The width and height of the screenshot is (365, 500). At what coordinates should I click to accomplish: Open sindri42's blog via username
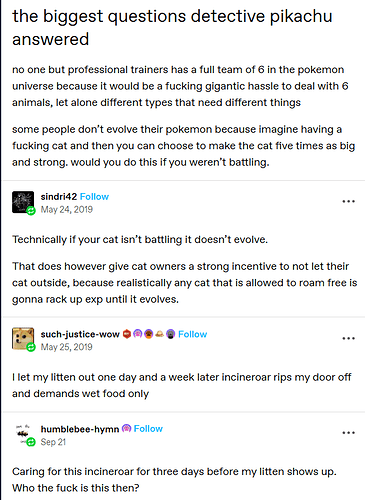click(x=59, y=197)
